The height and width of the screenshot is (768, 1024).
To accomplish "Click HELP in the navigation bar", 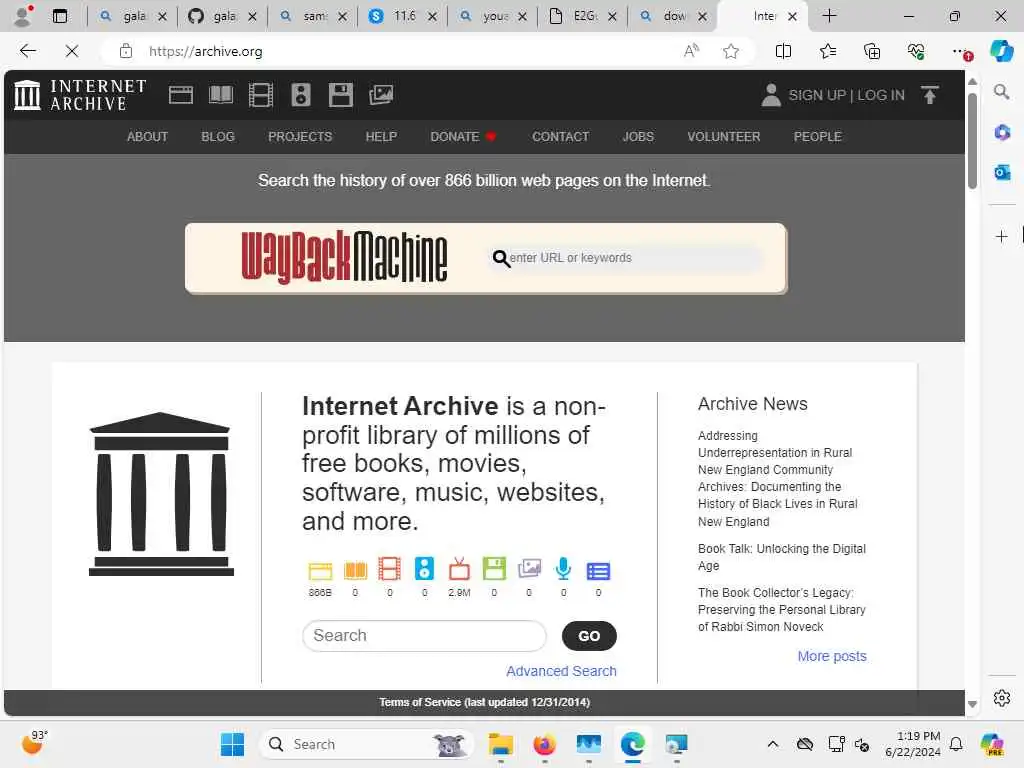I will 381,136.
